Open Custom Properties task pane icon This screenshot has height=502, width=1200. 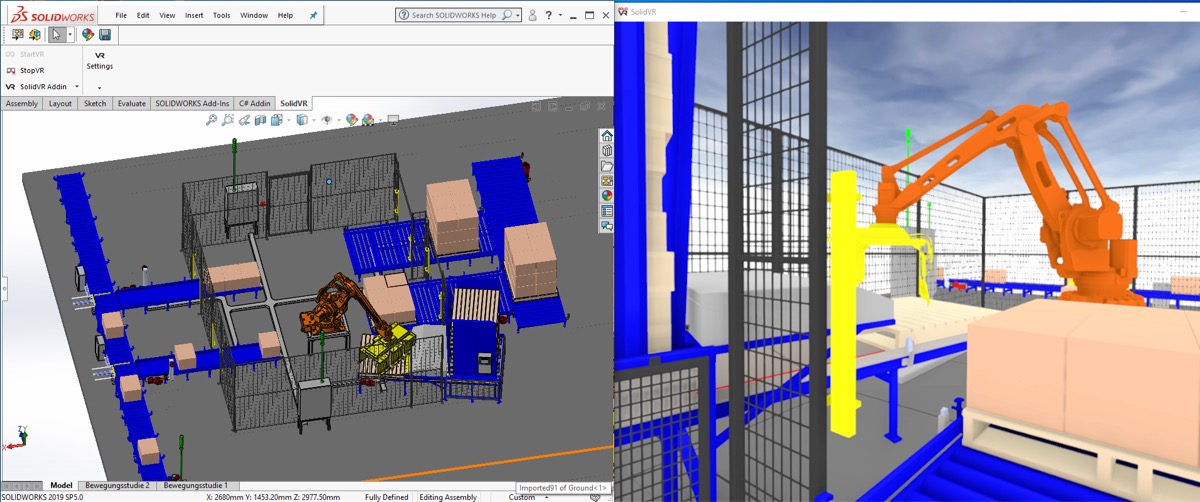606,211
